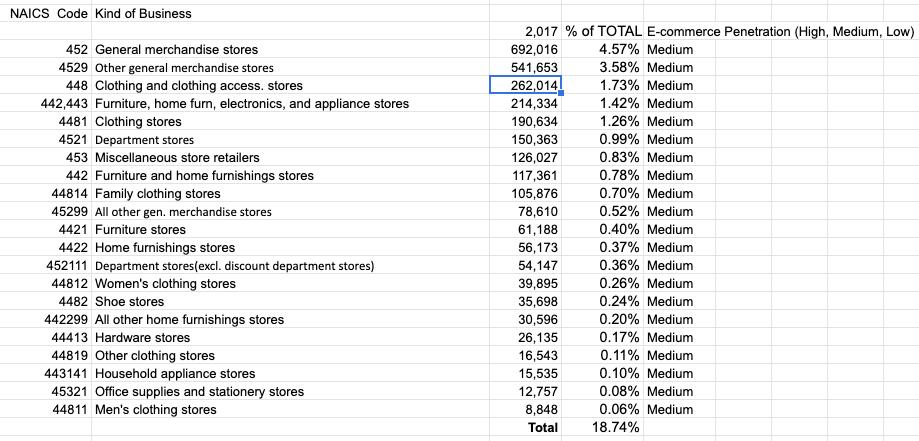919x441 pixels.
Task: Click the value 692,016
Action: [x=525, y=49]
